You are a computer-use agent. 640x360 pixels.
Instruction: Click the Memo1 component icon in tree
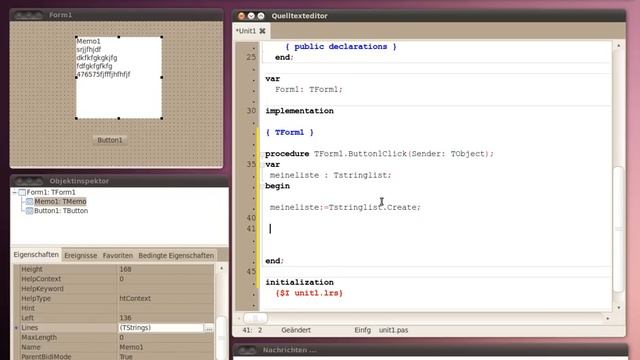(29, 201)
